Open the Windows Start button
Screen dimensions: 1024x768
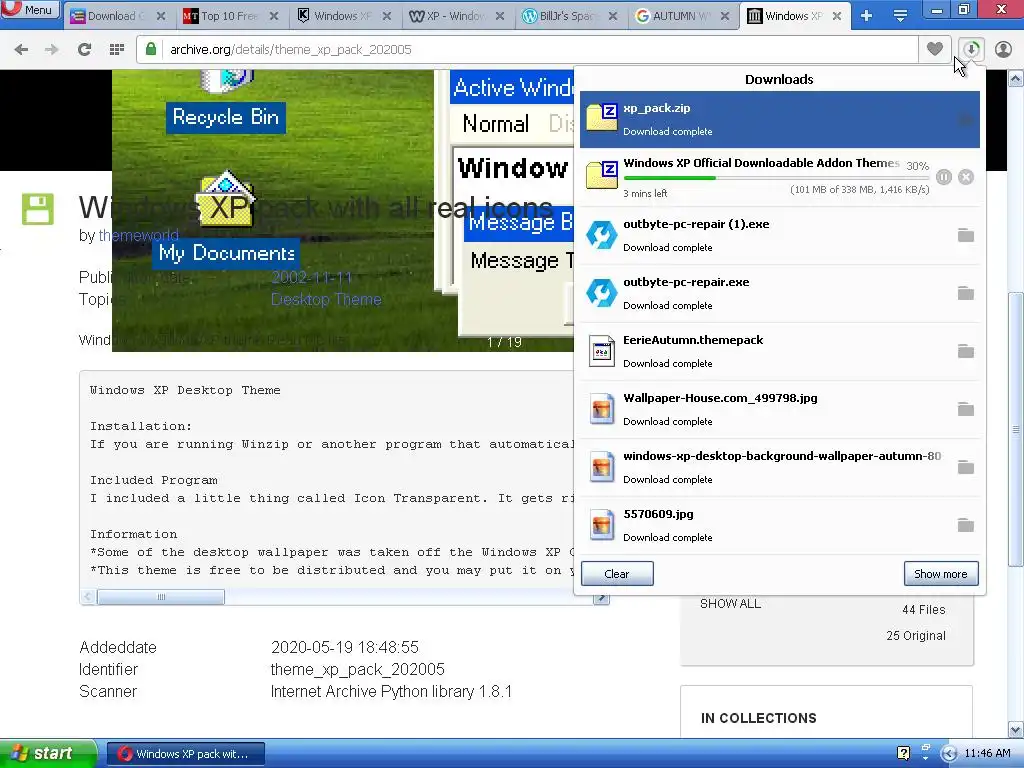[x=48, y=754]
